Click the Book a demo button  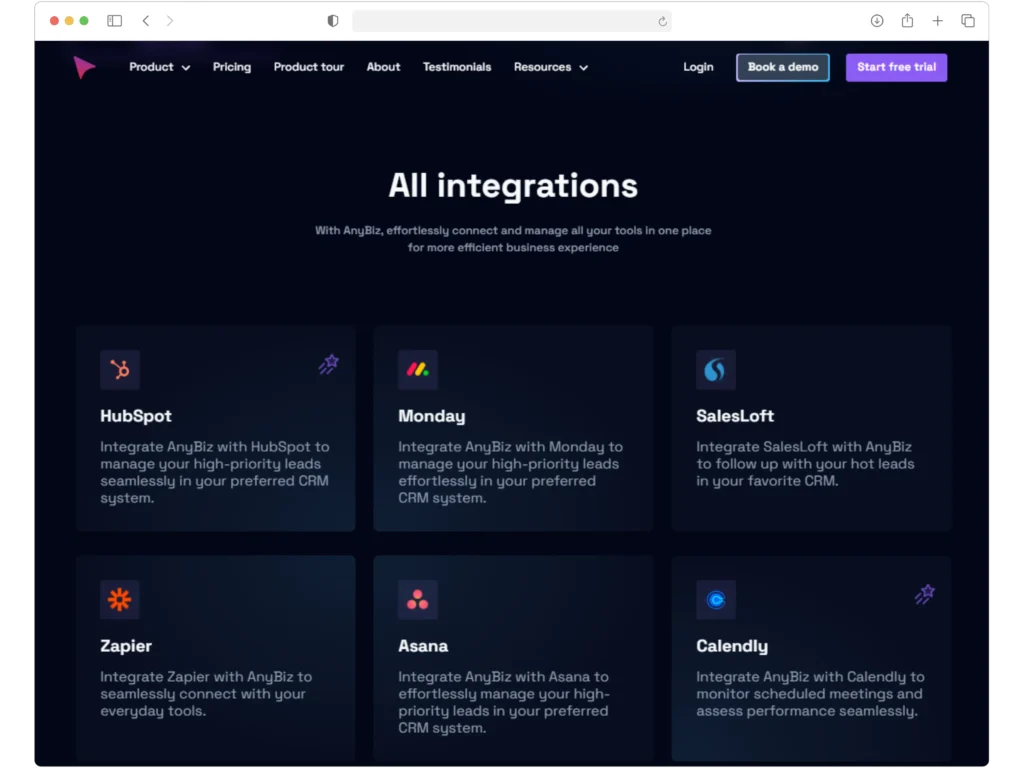(783, 67)
